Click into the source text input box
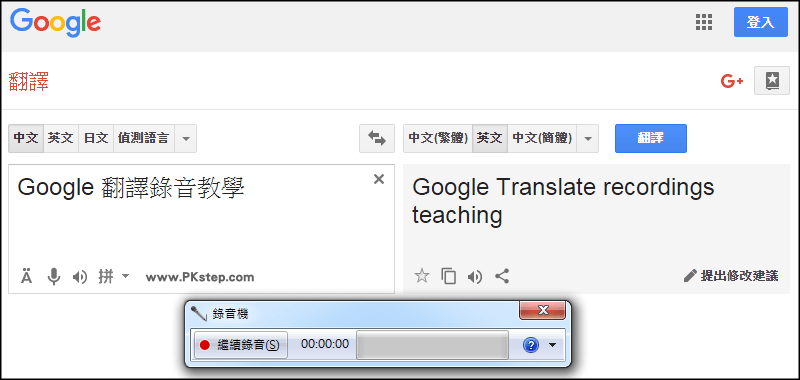The height and width of the screenshot is (380, 800). pos(202,229)
